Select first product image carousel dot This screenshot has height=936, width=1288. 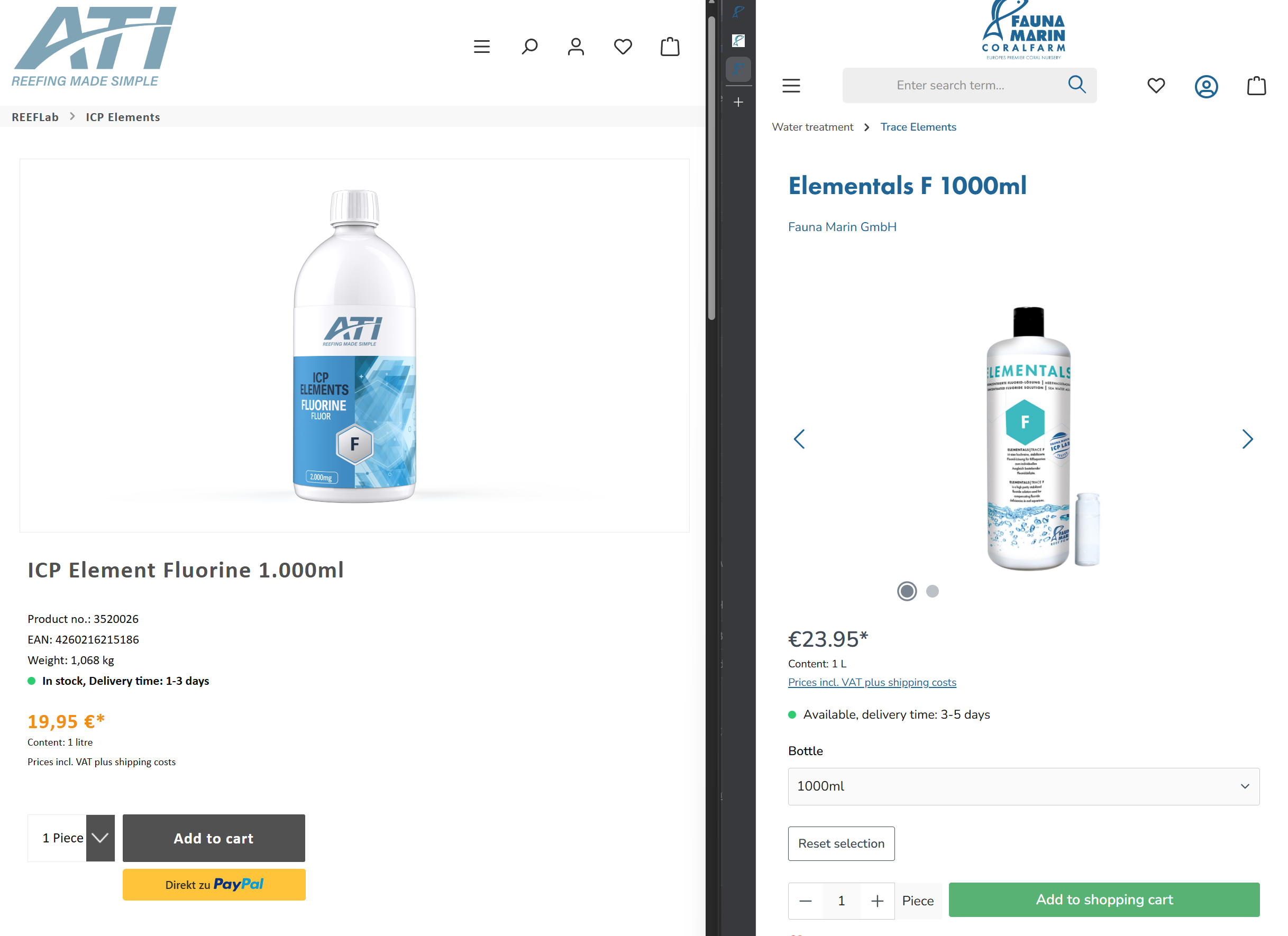tap(907, 591)
